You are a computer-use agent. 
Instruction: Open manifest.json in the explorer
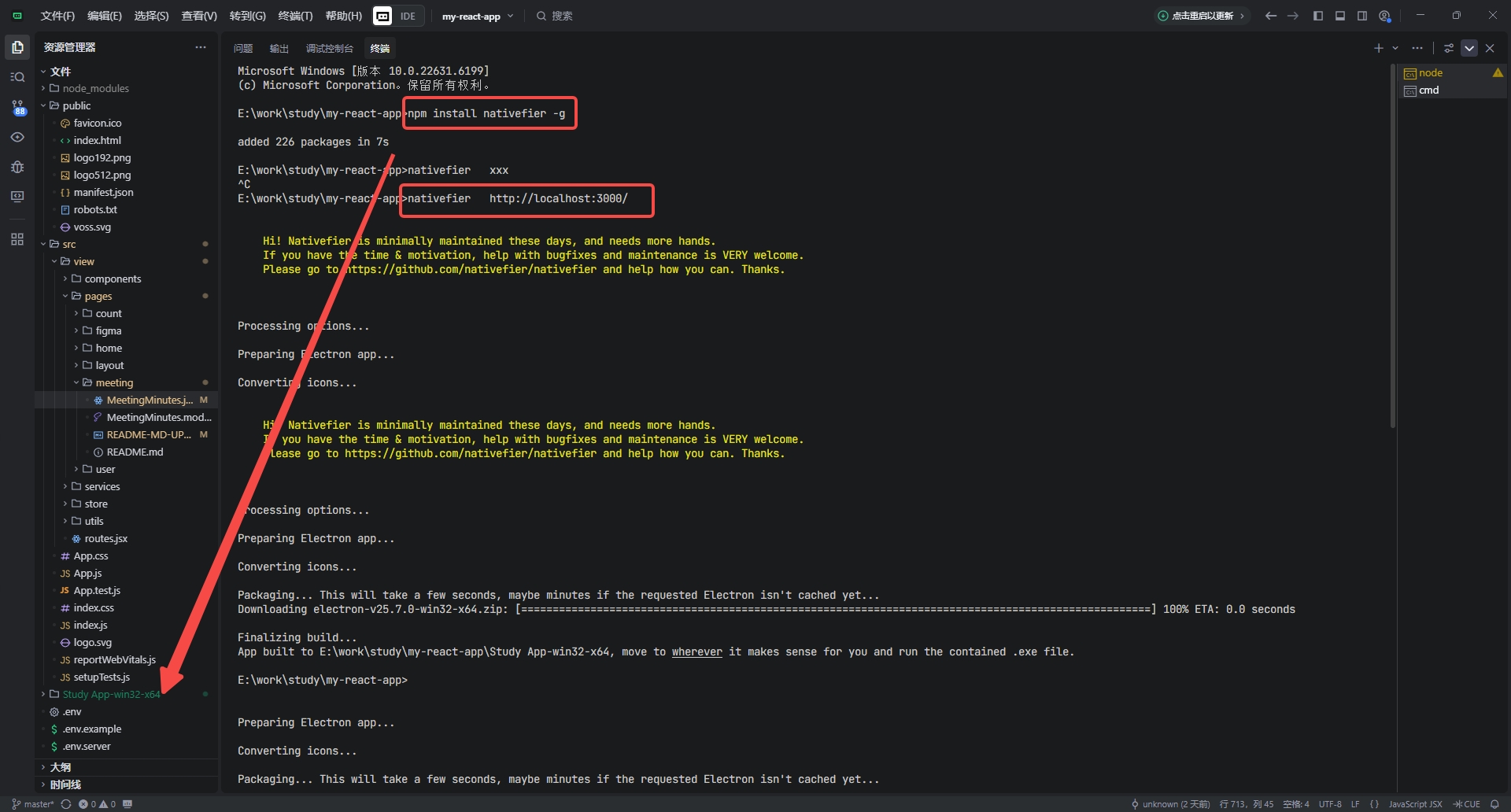tap(126, 192)
